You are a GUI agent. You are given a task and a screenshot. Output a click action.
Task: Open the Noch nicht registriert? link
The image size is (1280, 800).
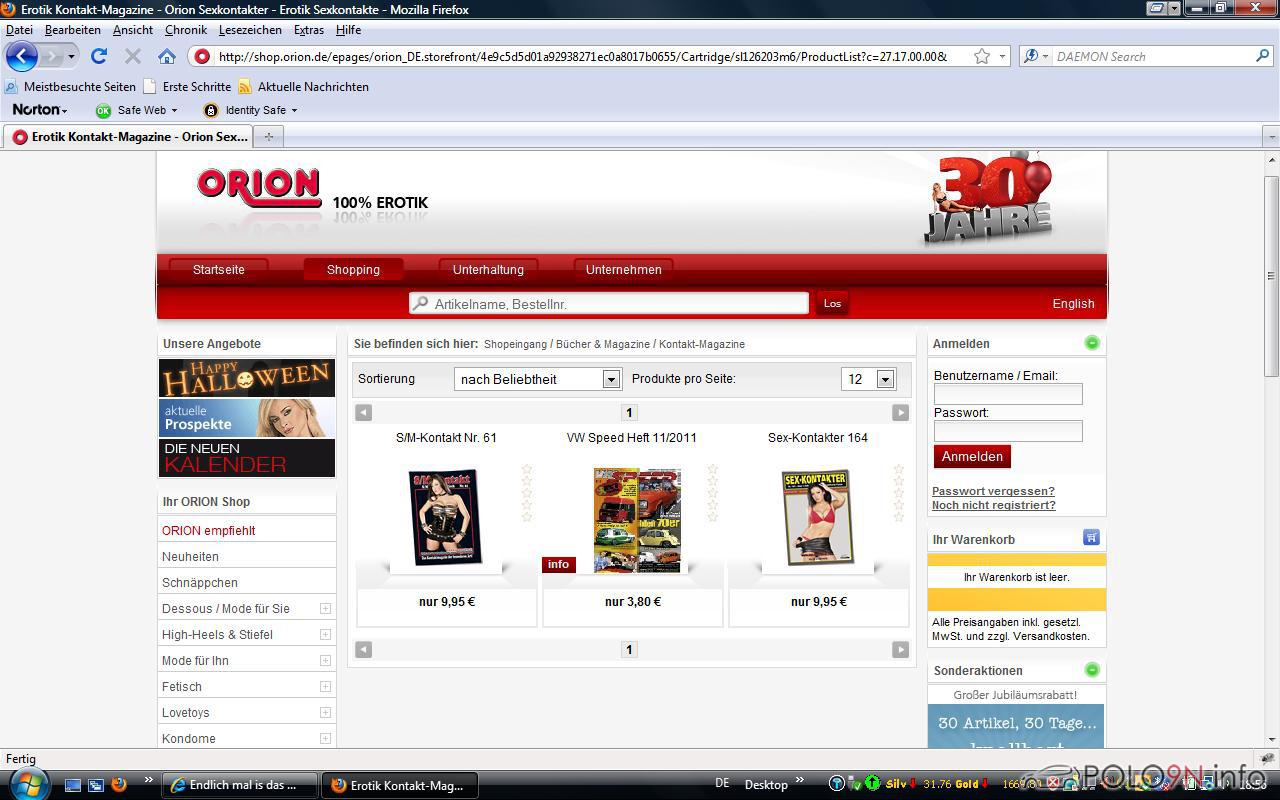[993, 505]
